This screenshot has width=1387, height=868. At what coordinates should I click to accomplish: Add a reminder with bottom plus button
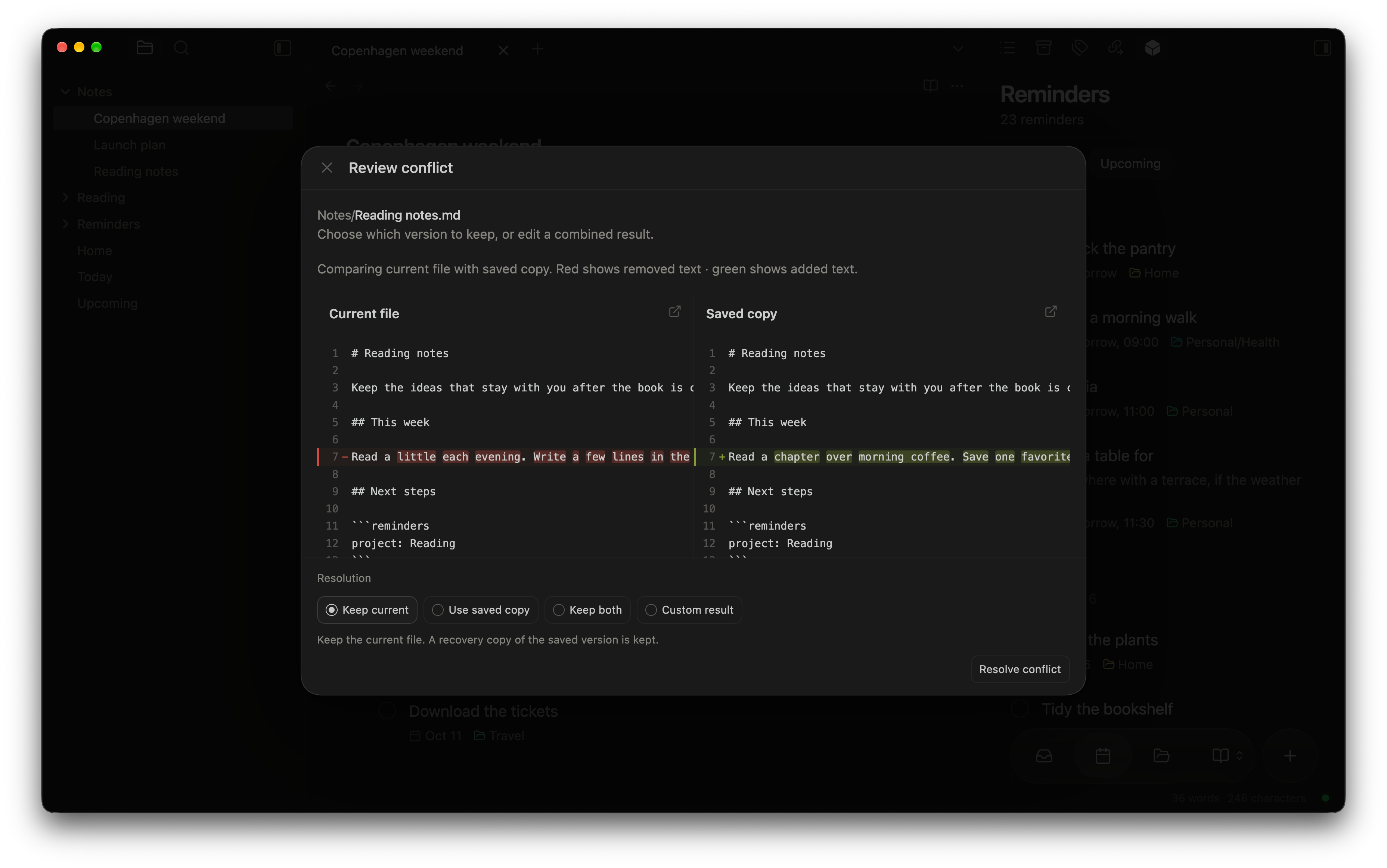[x=1290, y=756]
